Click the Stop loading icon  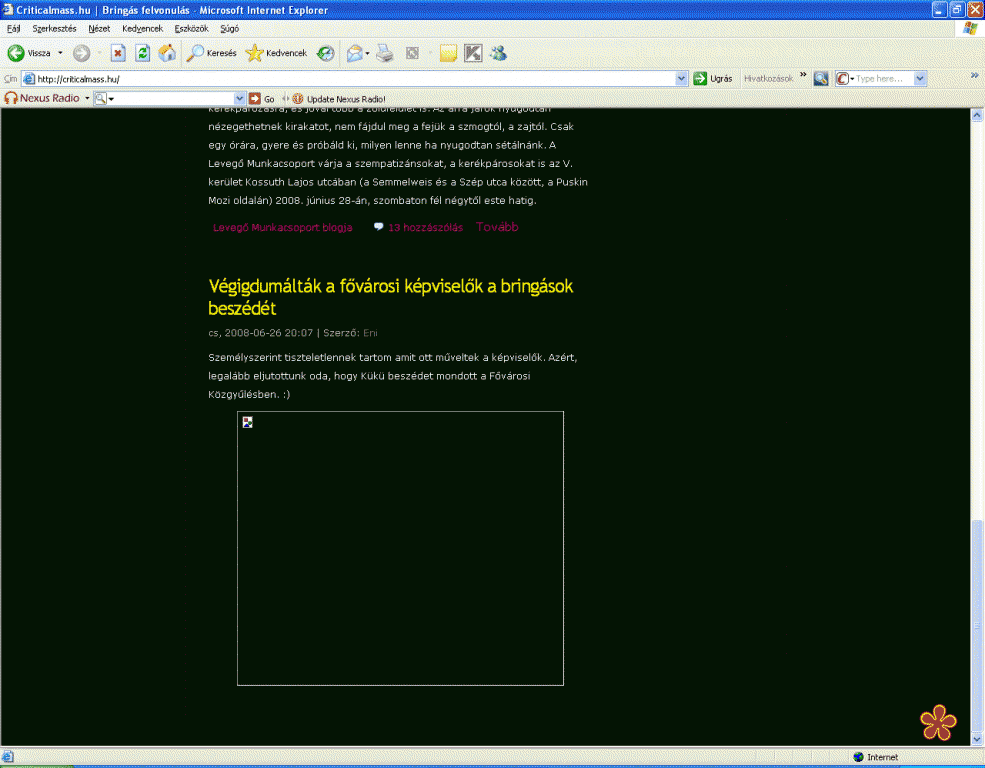click(118, 53)
